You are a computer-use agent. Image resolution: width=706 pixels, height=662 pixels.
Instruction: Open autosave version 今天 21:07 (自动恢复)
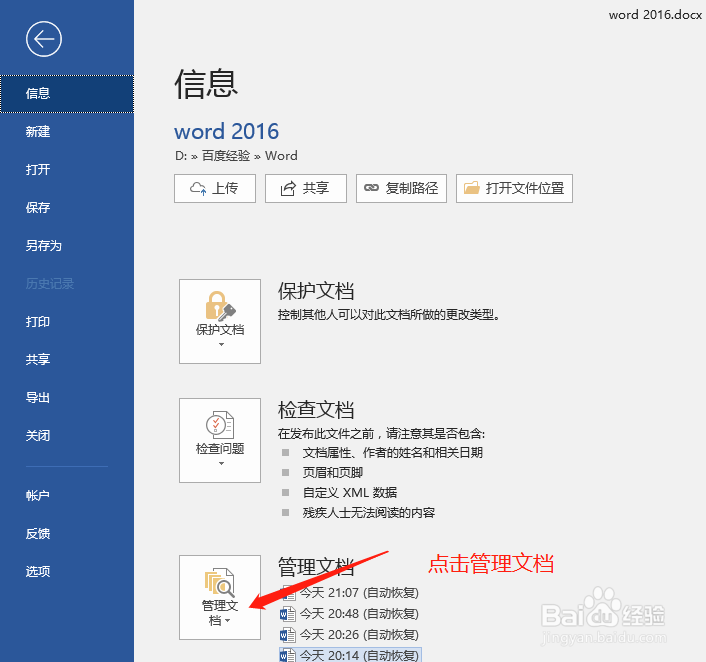coord(350,593)
